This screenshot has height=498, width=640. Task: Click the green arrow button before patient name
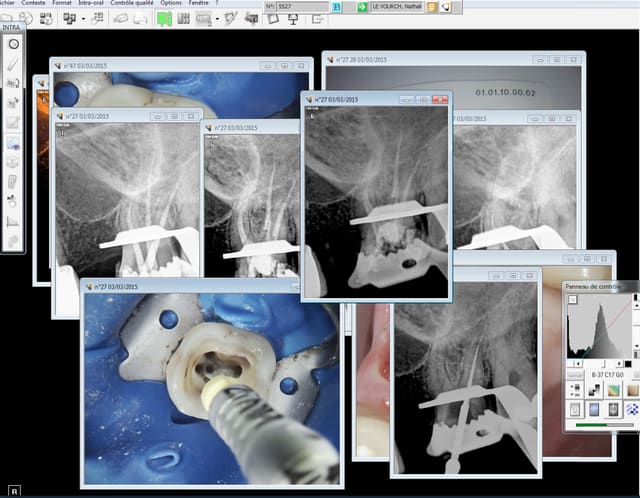click(x=362, y=7)
